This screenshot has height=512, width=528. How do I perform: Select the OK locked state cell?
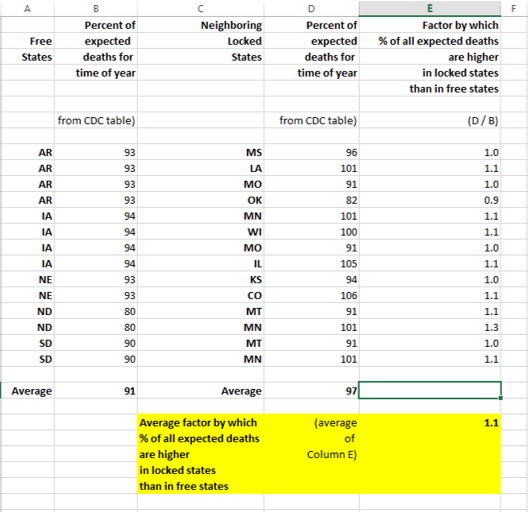click(201, 200)
